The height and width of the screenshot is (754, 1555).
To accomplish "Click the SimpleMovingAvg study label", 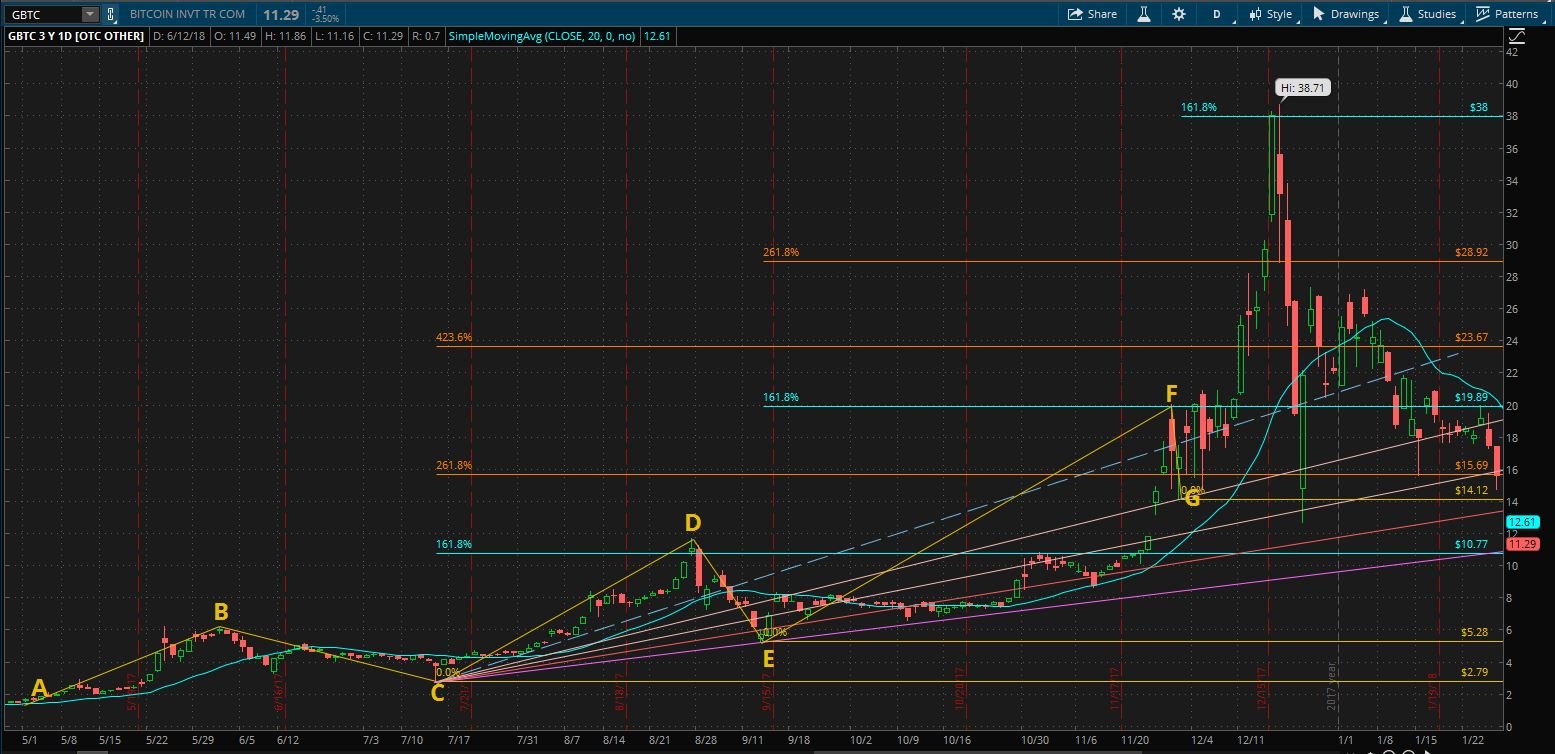I will pyautogui.click(x=542, y=36).
